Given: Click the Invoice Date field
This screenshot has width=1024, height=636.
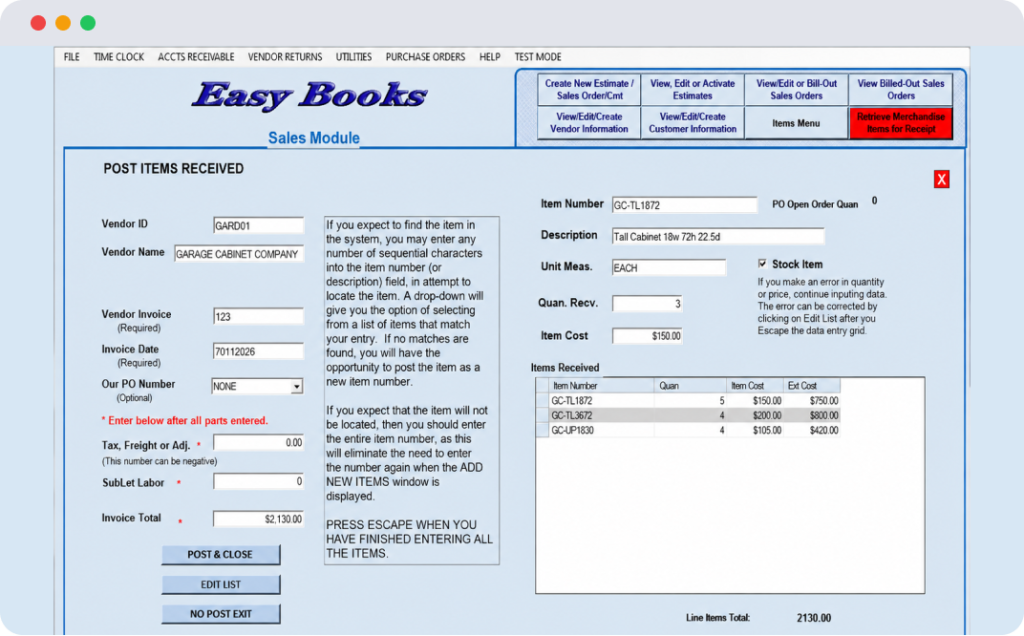Looking at the screenshot, I should 258,351.
